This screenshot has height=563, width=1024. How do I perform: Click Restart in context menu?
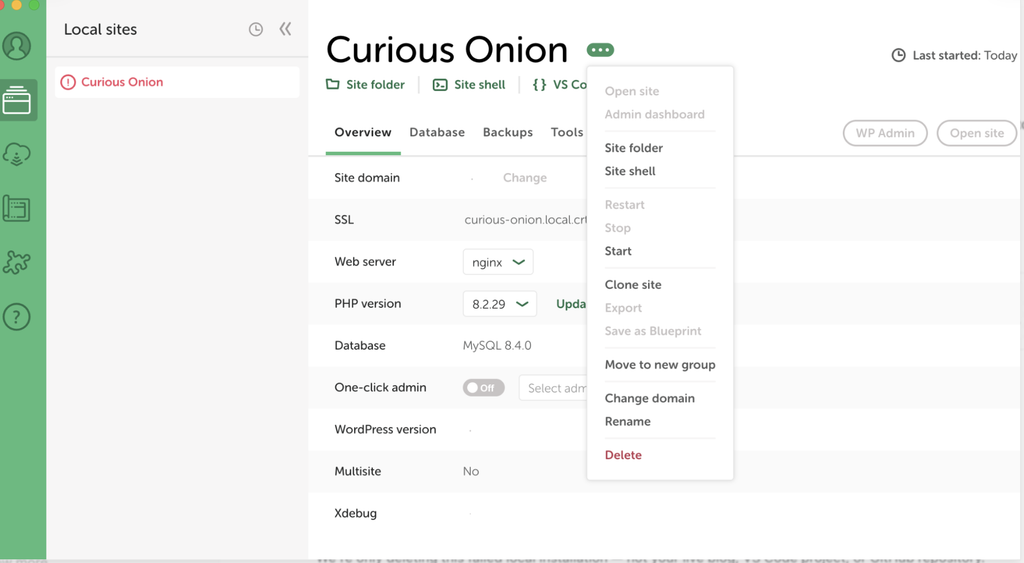pyautogui.click(x=624, y=205)
